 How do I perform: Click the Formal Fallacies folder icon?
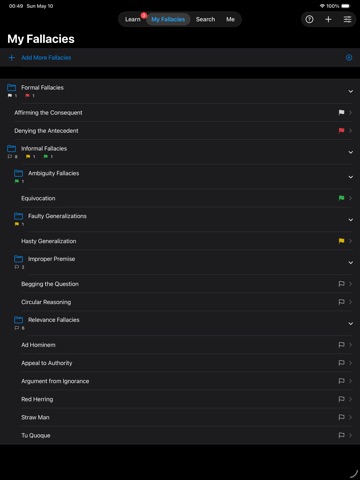tap(12, 88)
